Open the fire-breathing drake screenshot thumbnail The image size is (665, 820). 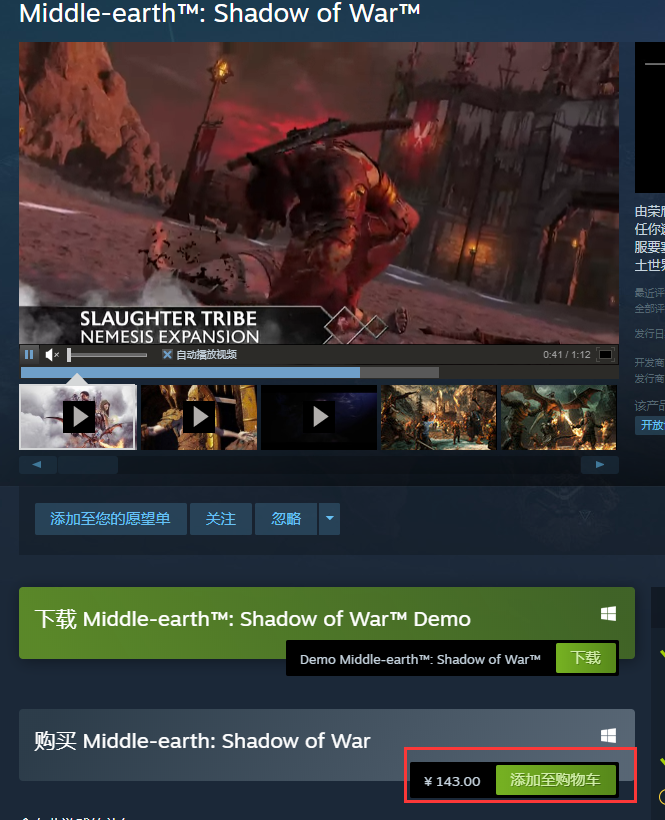[x=558, y=417]
